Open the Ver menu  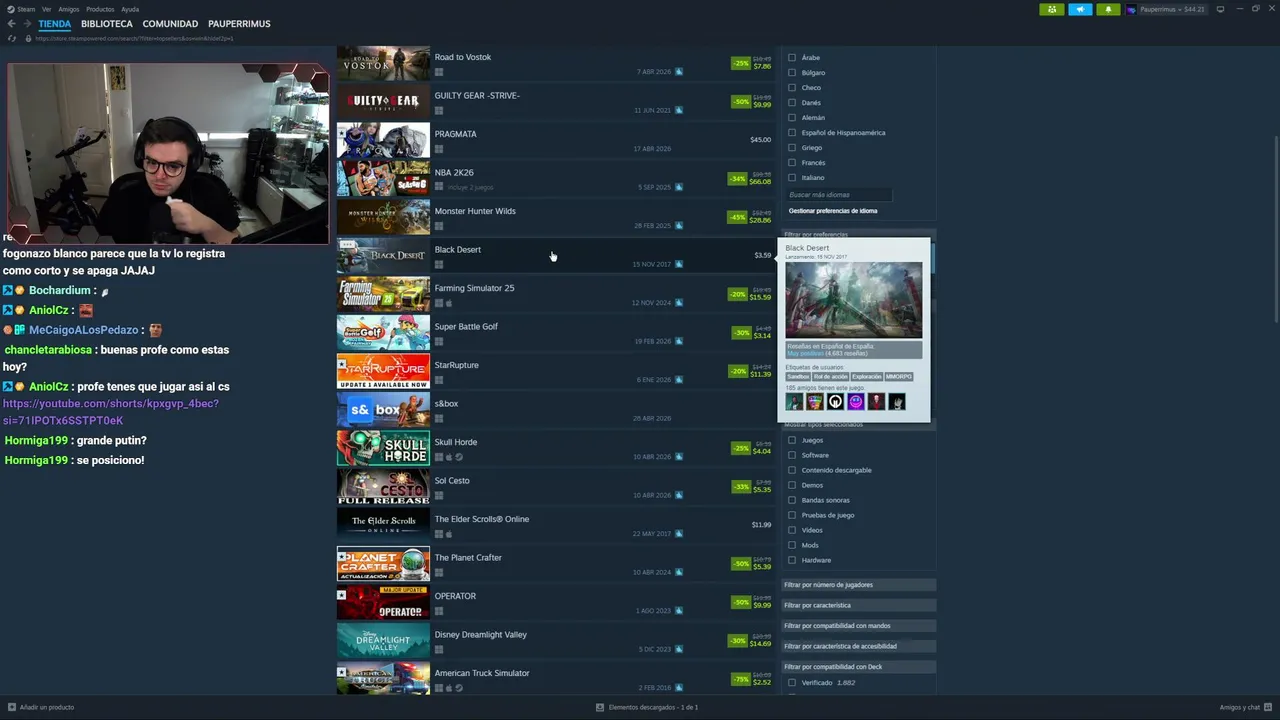[46, 9]
